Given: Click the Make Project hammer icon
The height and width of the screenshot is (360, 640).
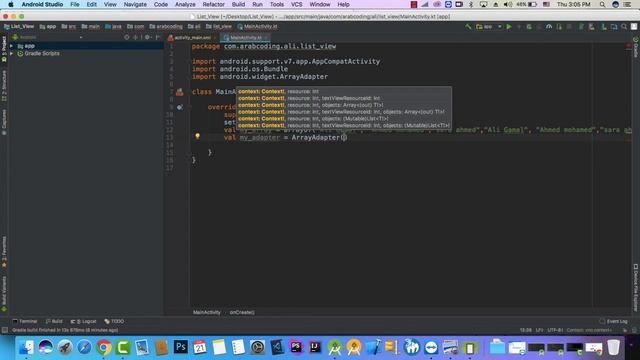Looking at the screenshot, I should [x=468, y=27].
